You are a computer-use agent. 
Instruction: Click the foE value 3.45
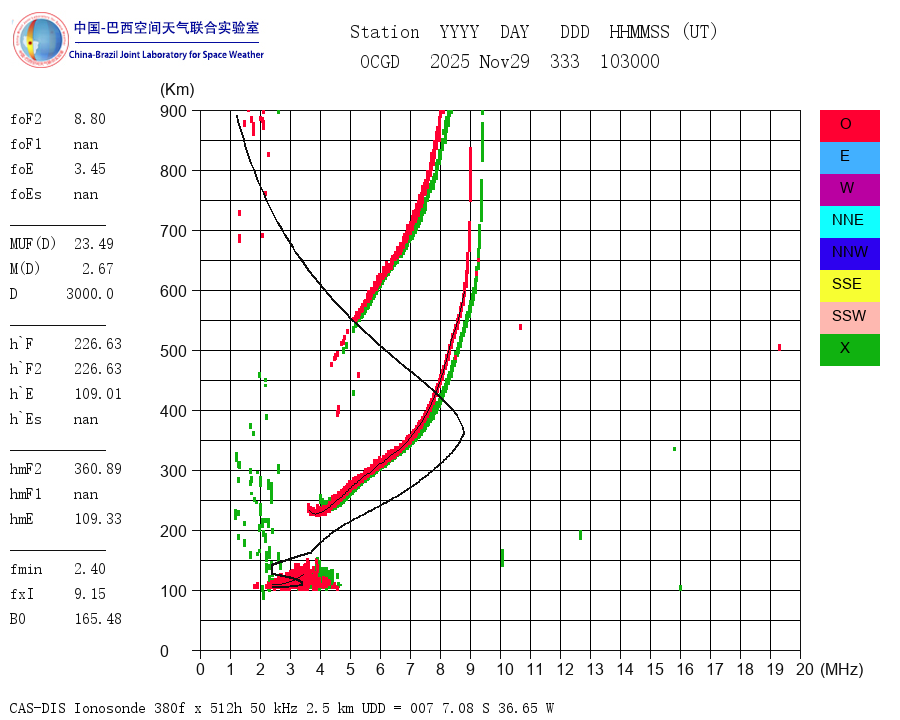pos(90,169)
